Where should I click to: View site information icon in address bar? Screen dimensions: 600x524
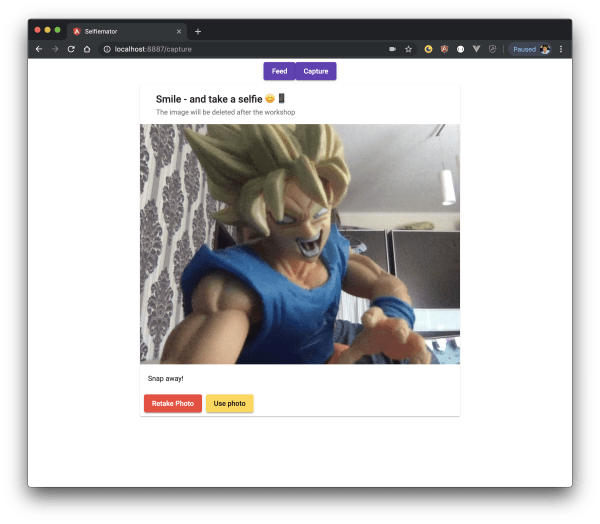click(x=107, y=49)
